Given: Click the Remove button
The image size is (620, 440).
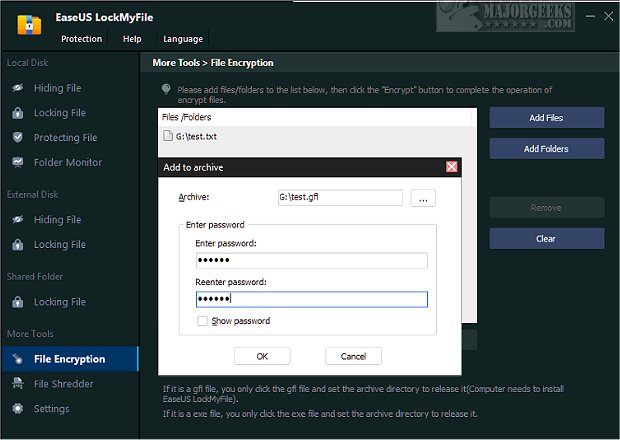Looking at the screenshot, I should click(547, 208).
